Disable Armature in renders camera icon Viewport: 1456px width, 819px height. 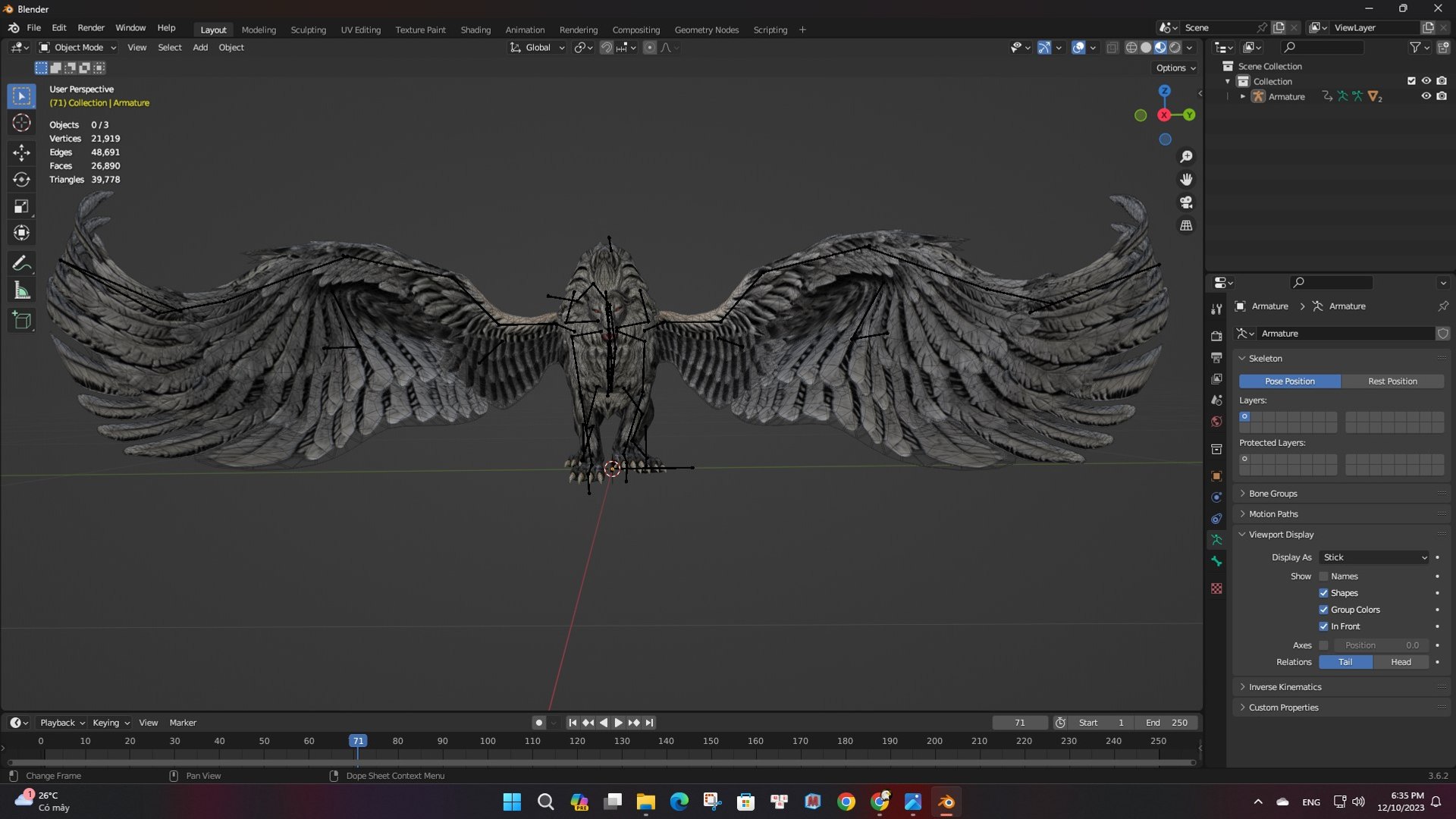tap(1442, 96)
